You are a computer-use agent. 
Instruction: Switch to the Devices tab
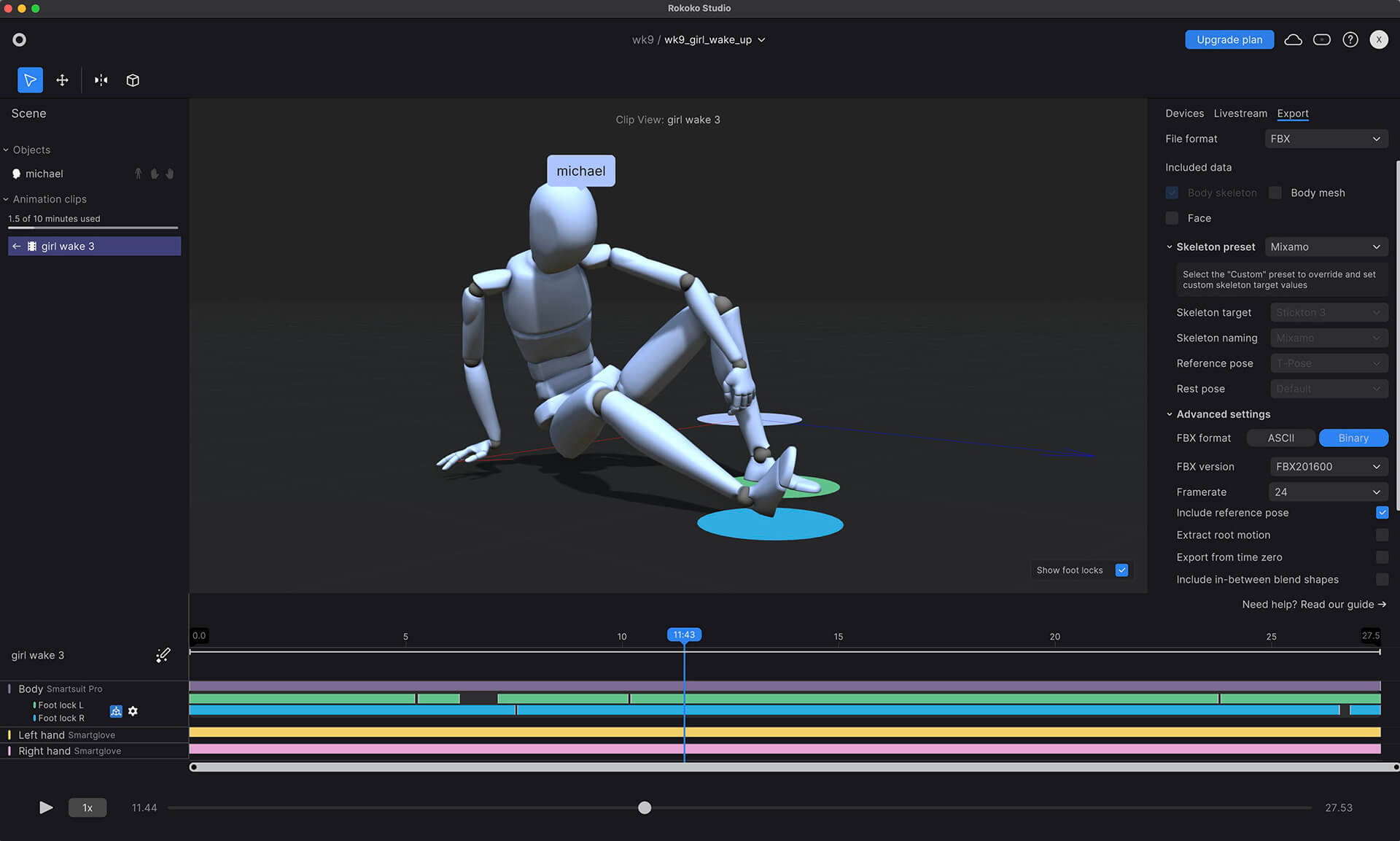1184,113
